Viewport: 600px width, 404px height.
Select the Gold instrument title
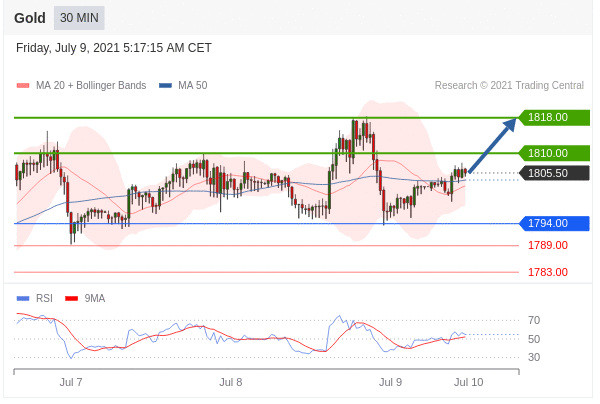point(30,18)
